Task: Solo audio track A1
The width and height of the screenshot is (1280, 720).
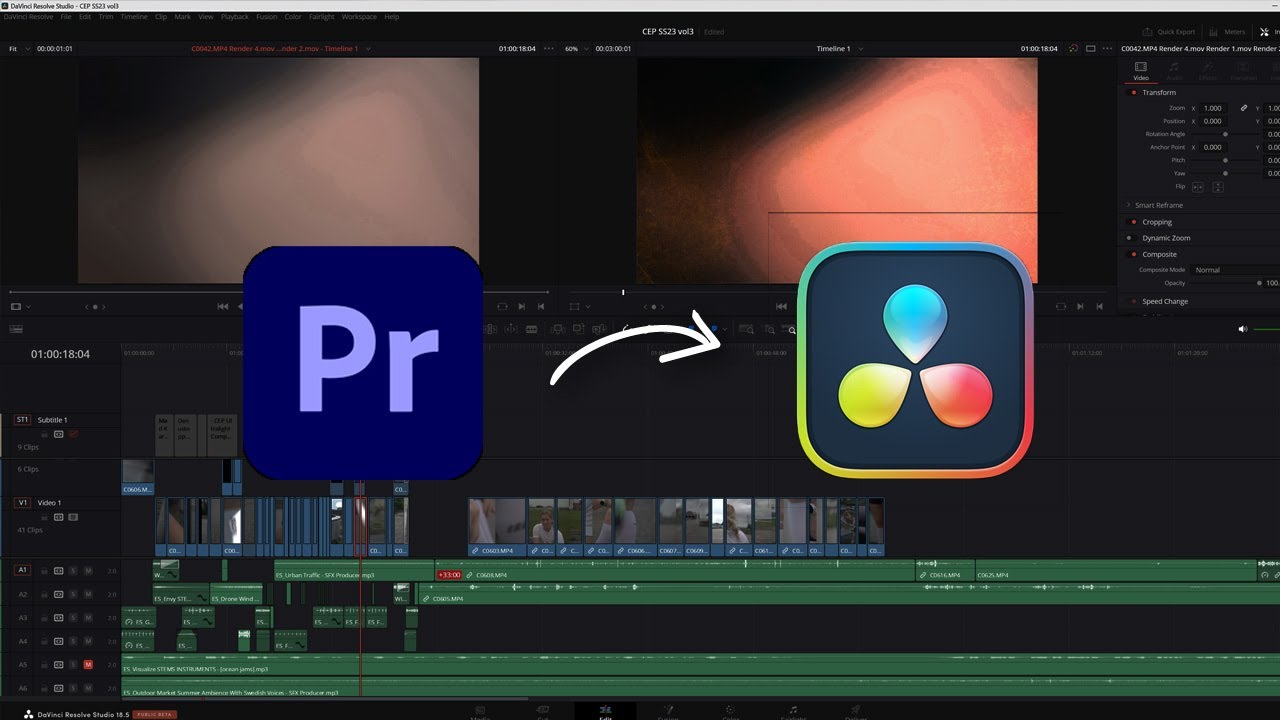Action: click(73, 570)
